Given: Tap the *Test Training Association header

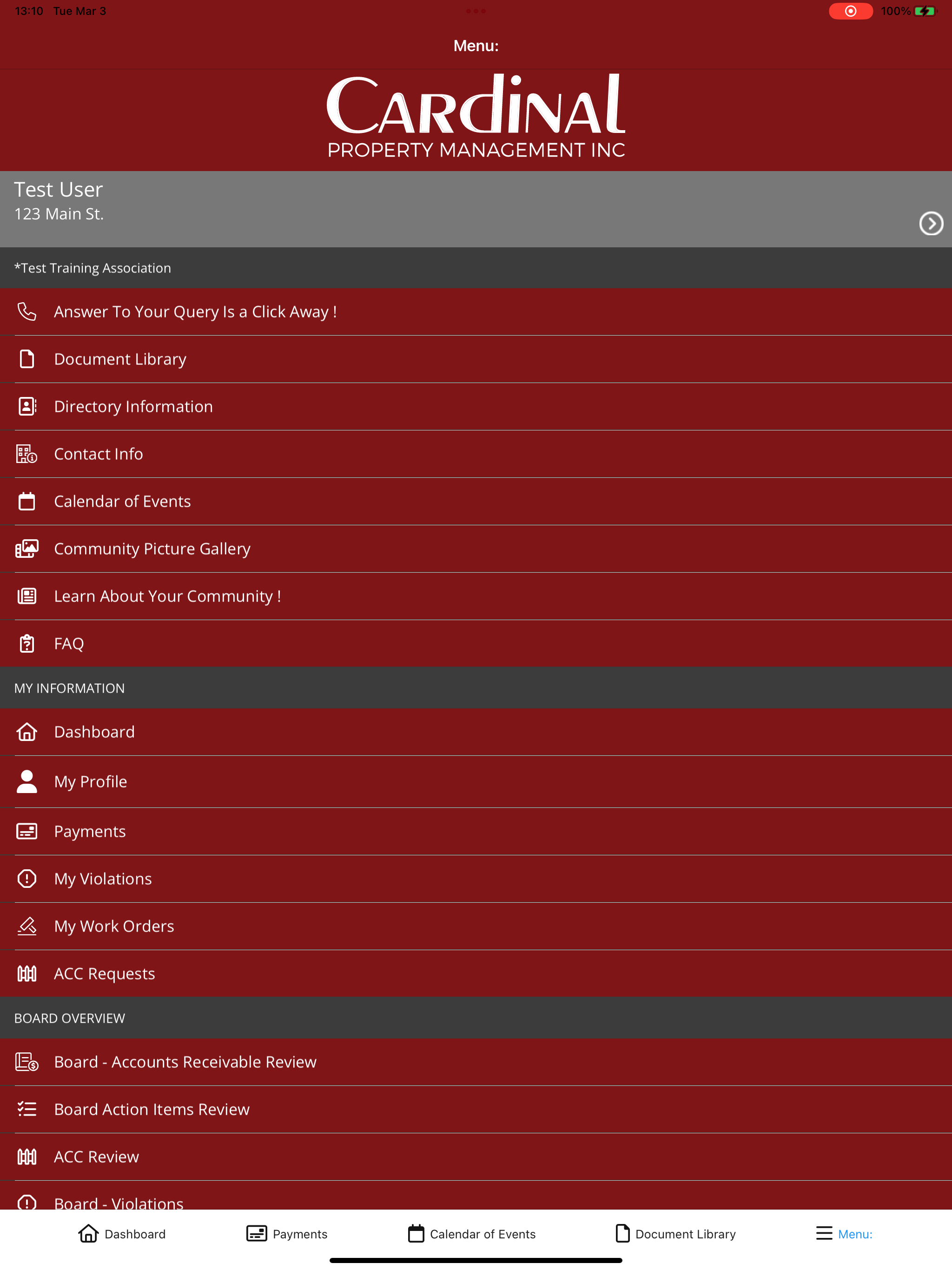Looking at the screenshot, I should click(x=476, y=268).
